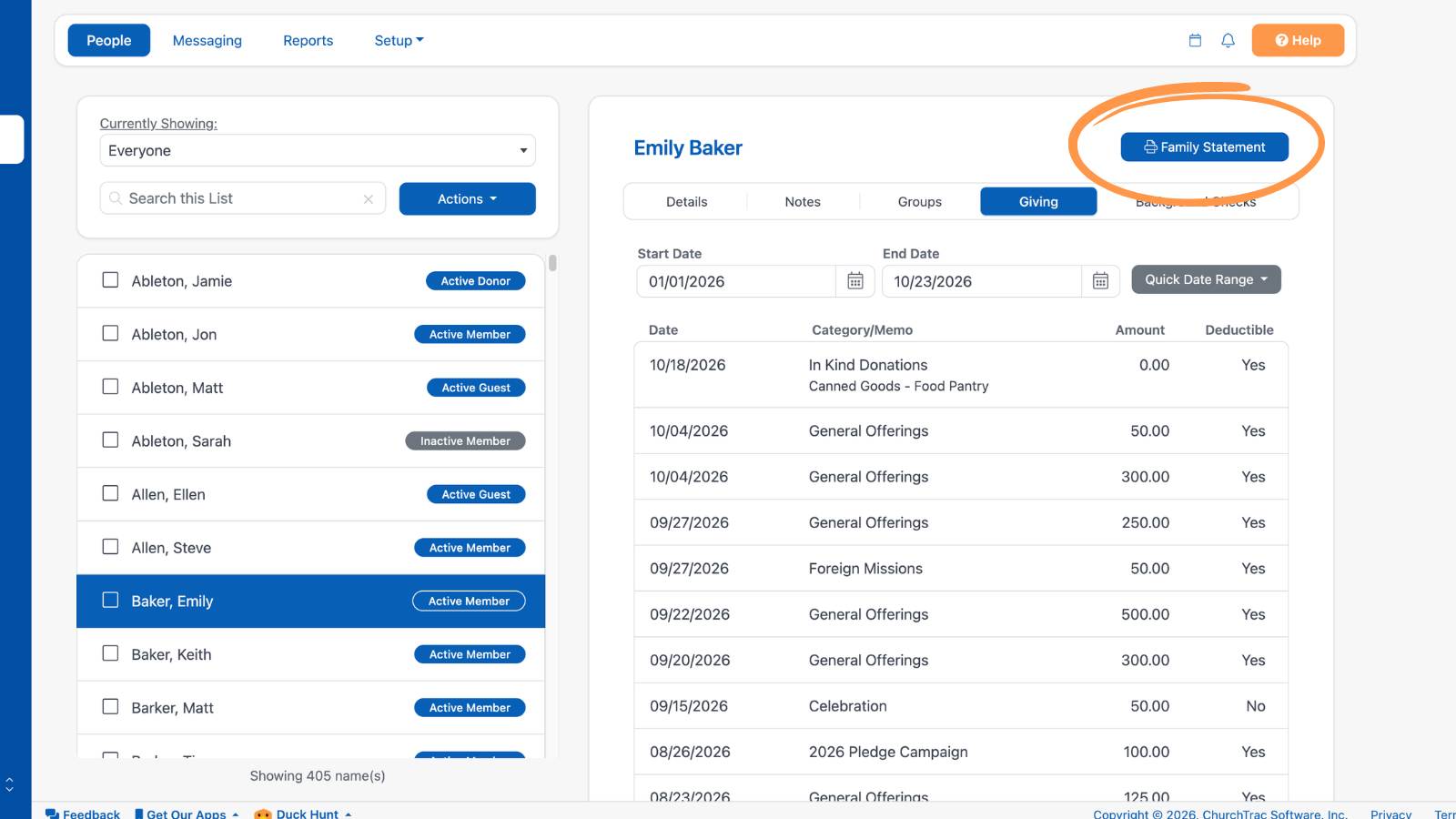Open the Feedback link
This screenshot has width=1456, height=819.
click(x=83, y=814)
